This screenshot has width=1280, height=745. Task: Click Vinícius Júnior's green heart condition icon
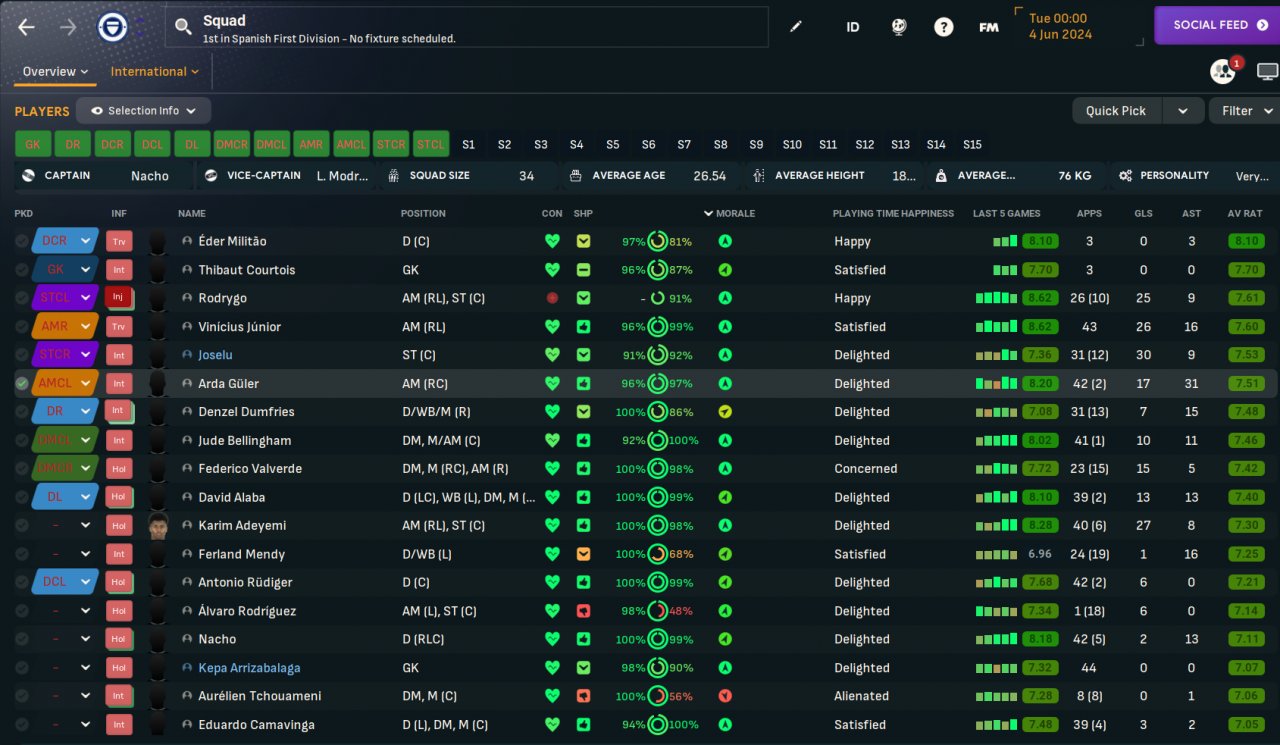click(551, 326)
